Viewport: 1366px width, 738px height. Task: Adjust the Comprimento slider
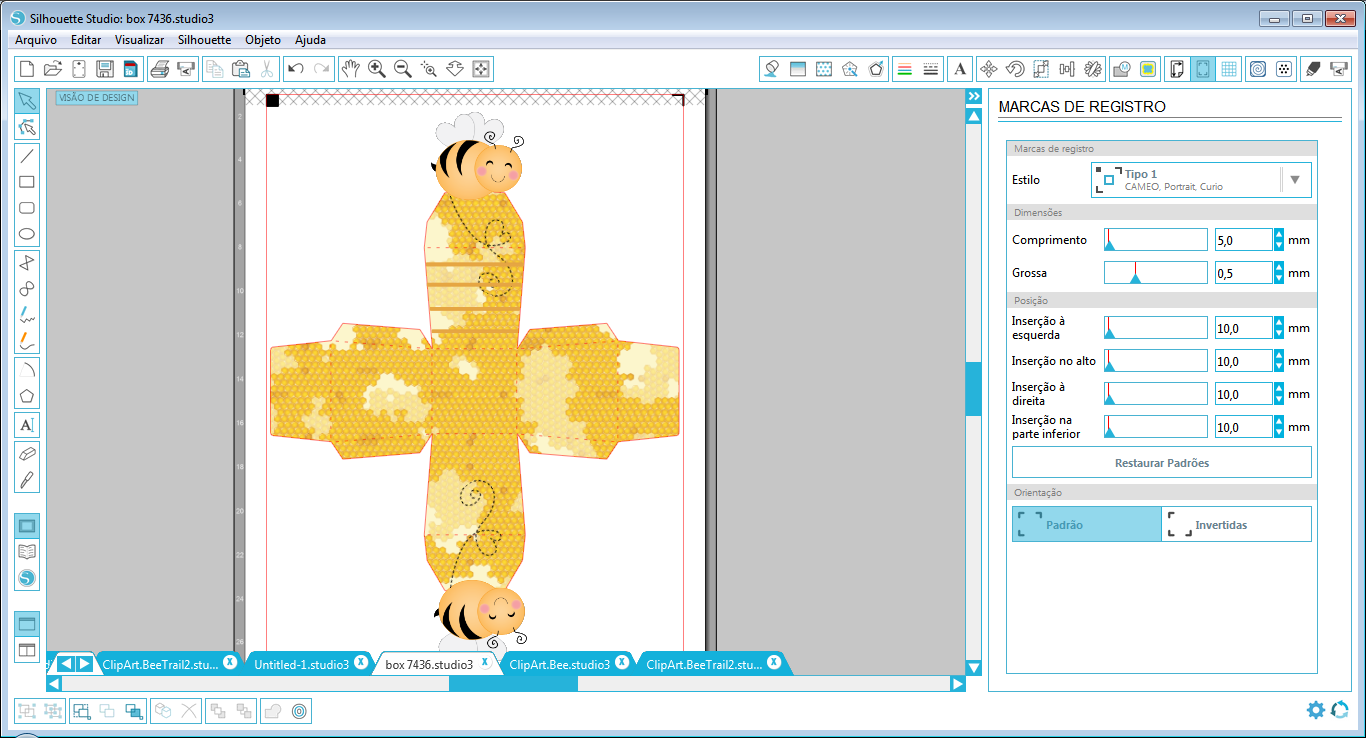[1156, 240]
